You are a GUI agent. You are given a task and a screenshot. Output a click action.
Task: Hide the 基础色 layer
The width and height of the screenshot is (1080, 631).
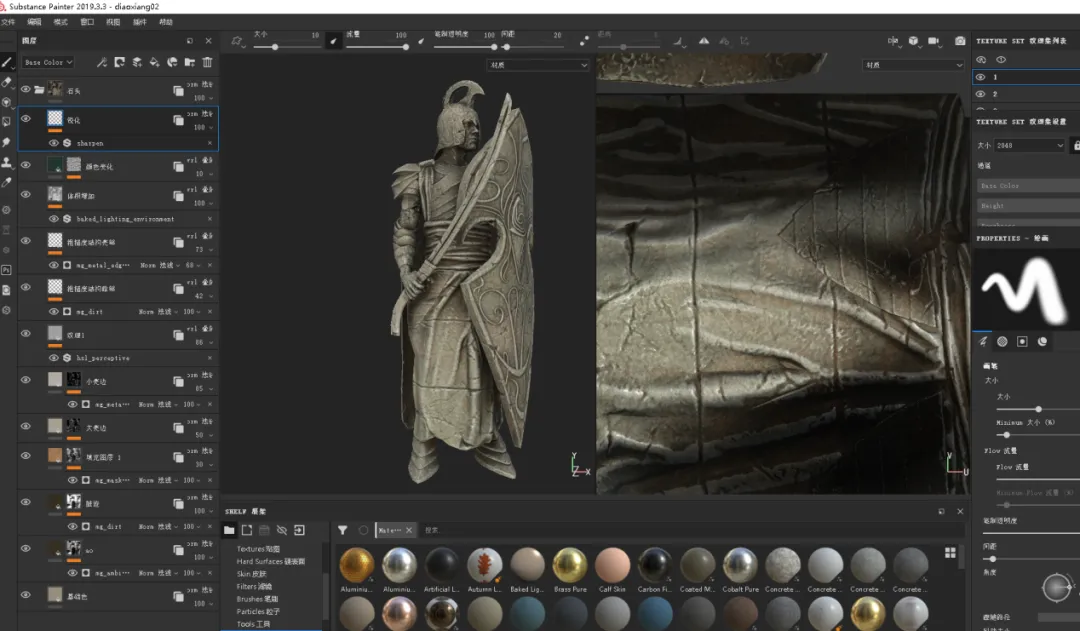pyautogui.click(x=26, y=594)
